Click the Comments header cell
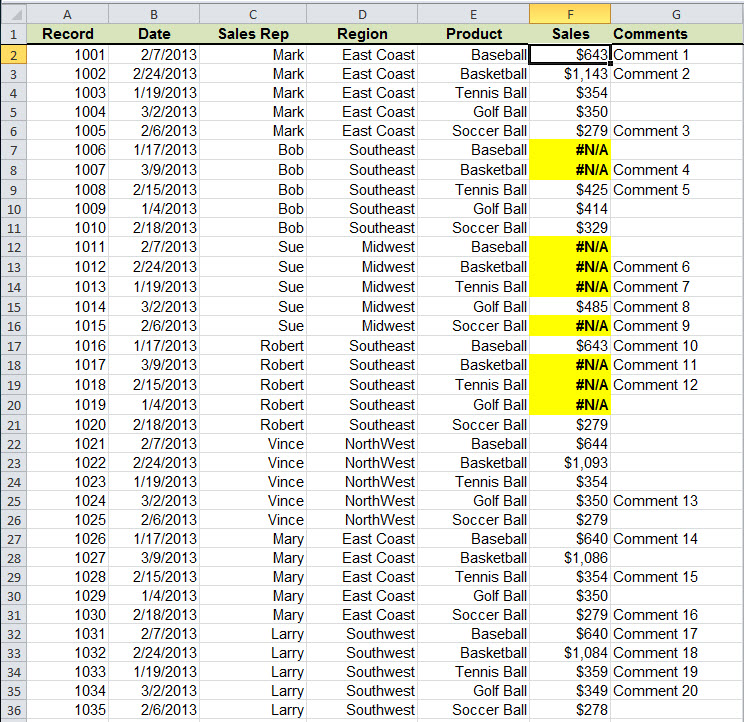Screen dimensions: 744x722 click(677, 34)
